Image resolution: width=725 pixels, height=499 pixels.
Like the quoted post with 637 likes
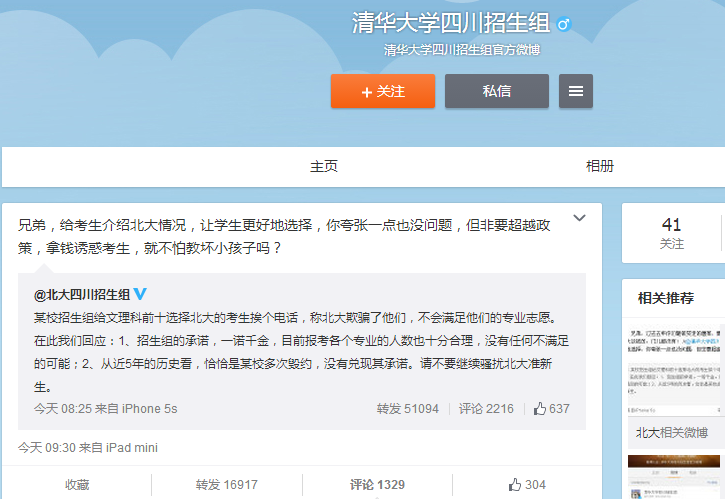[552, 408]
